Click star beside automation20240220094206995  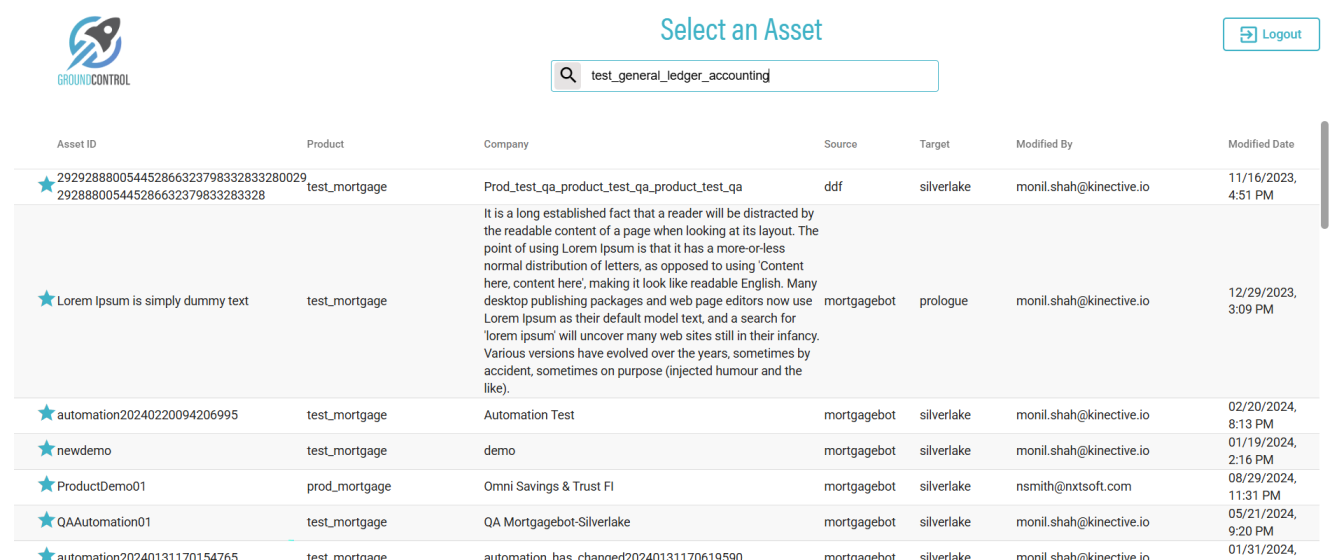click(x=46, y=413)
